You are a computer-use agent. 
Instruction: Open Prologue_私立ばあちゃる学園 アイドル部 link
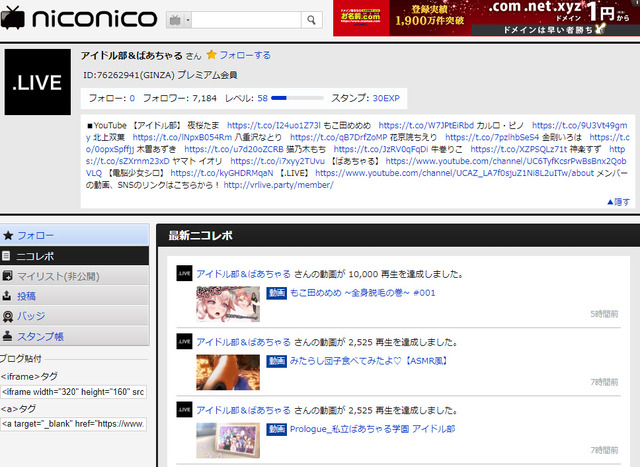click(x=372, y=429)
